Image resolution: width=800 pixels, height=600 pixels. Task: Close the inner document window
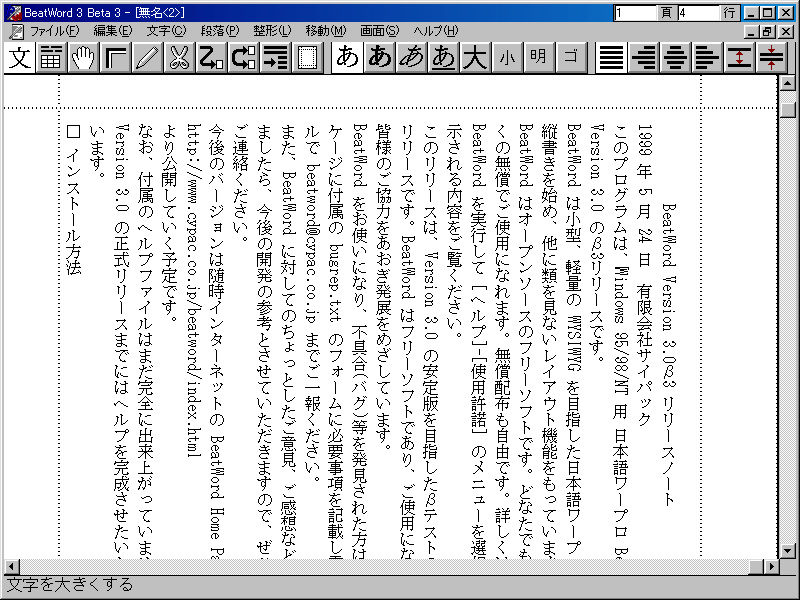[786, 32]
